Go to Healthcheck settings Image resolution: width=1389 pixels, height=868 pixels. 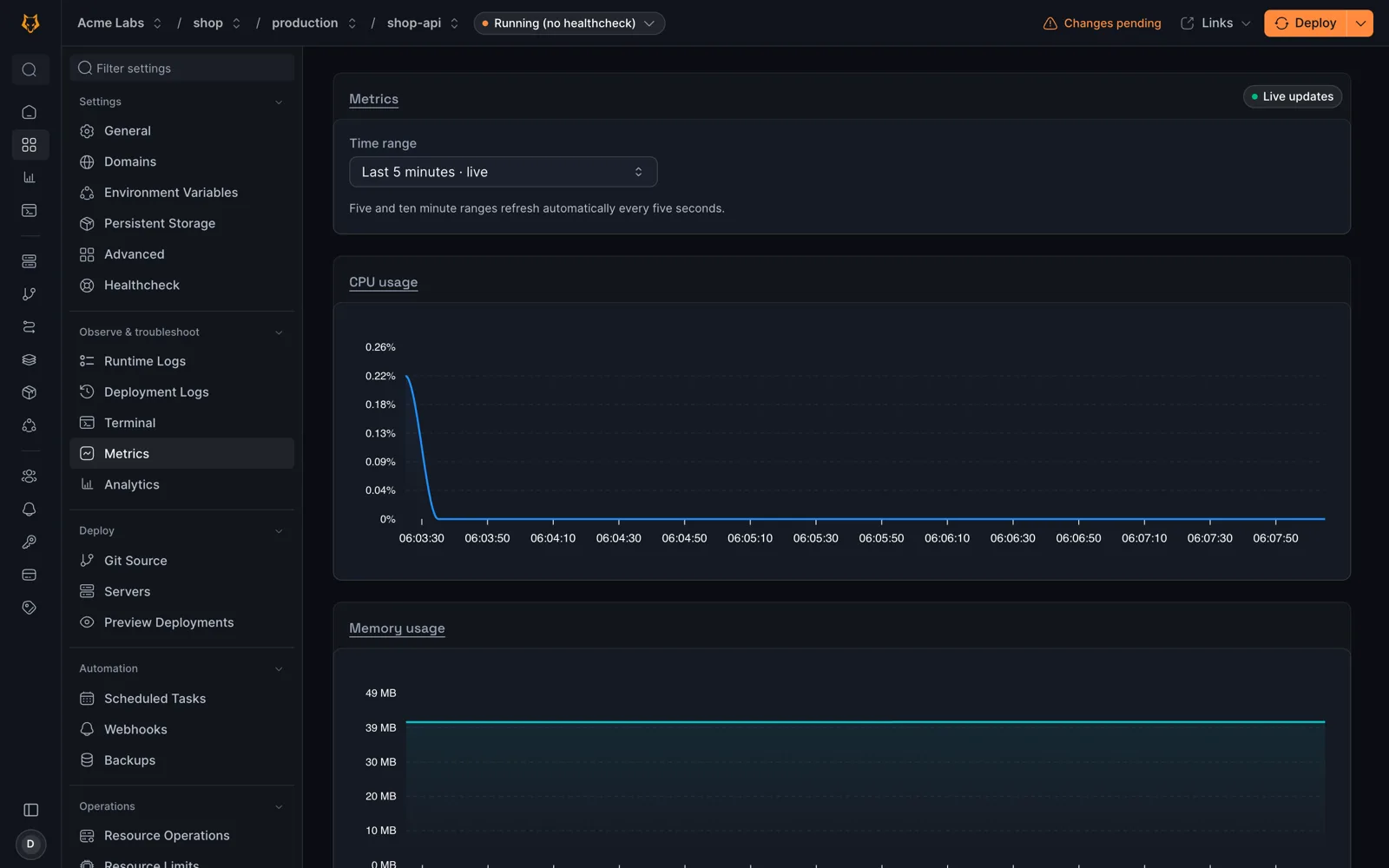pyautogui.click(x=182, y=286)
